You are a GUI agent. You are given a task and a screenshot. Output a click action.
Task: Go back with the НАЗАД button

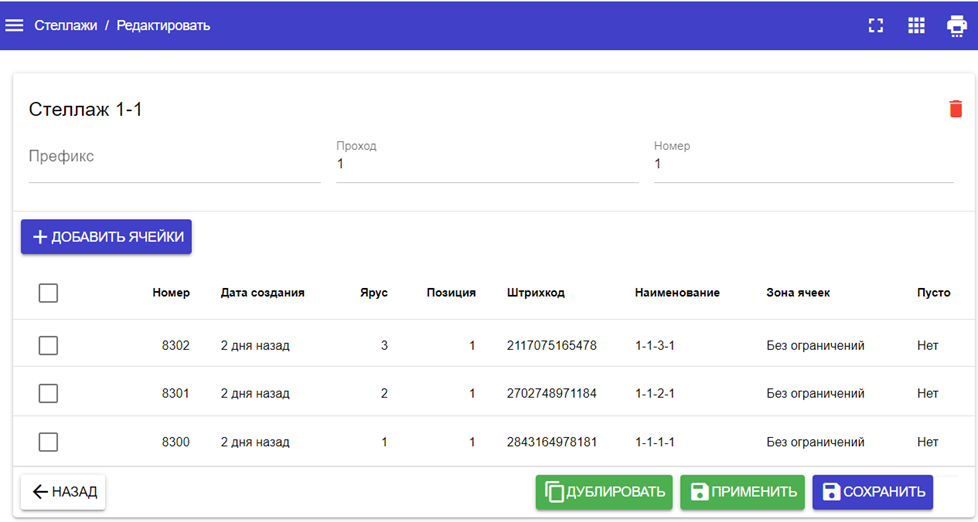tap(63, 492)
